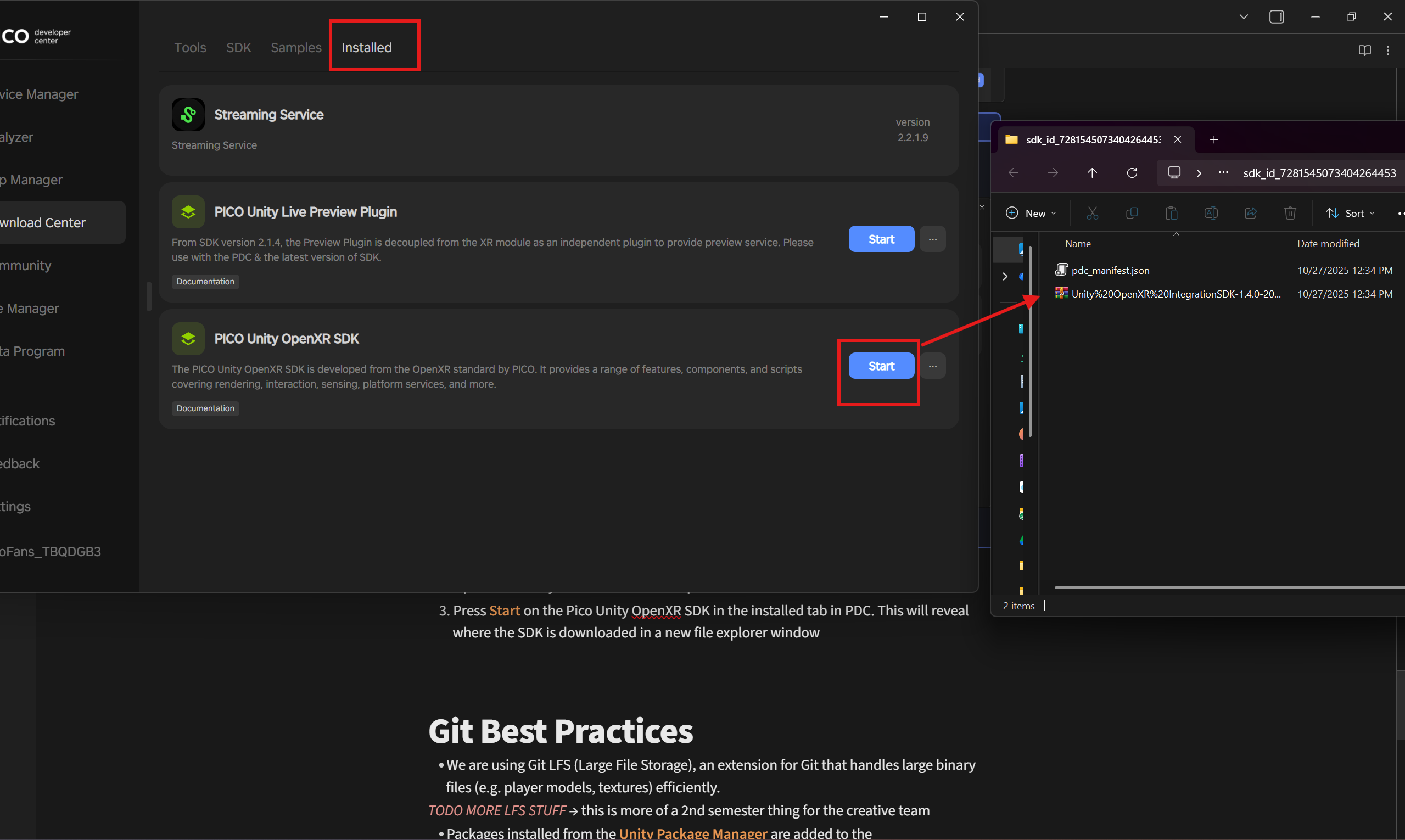Screen dimensions: 1405x840
Task: Toggle the right sidebar panel icon
Action: point(1277,17)
